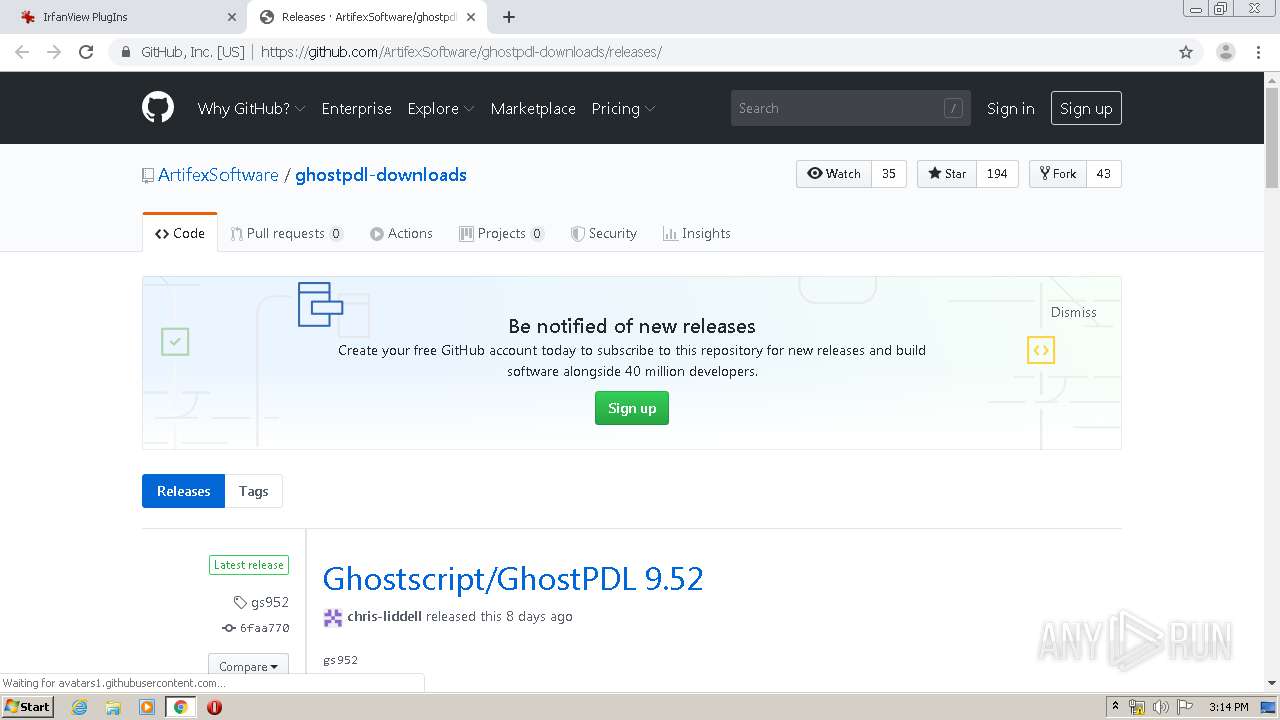This screenshot has height=720, width=1280.
Task: Star the ghostpdl-downloads repository
Action: (x=947, y=174)
